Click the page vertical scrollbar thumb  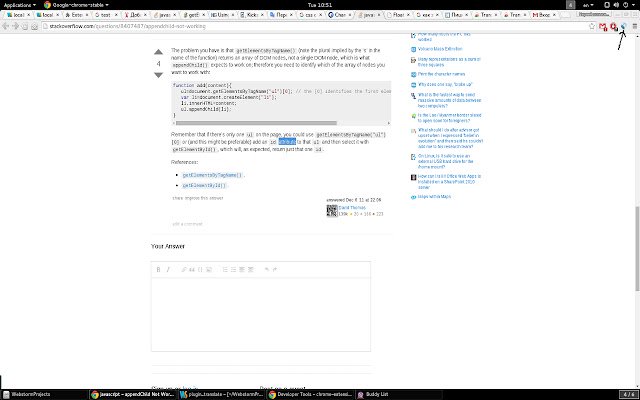[637, 248]
